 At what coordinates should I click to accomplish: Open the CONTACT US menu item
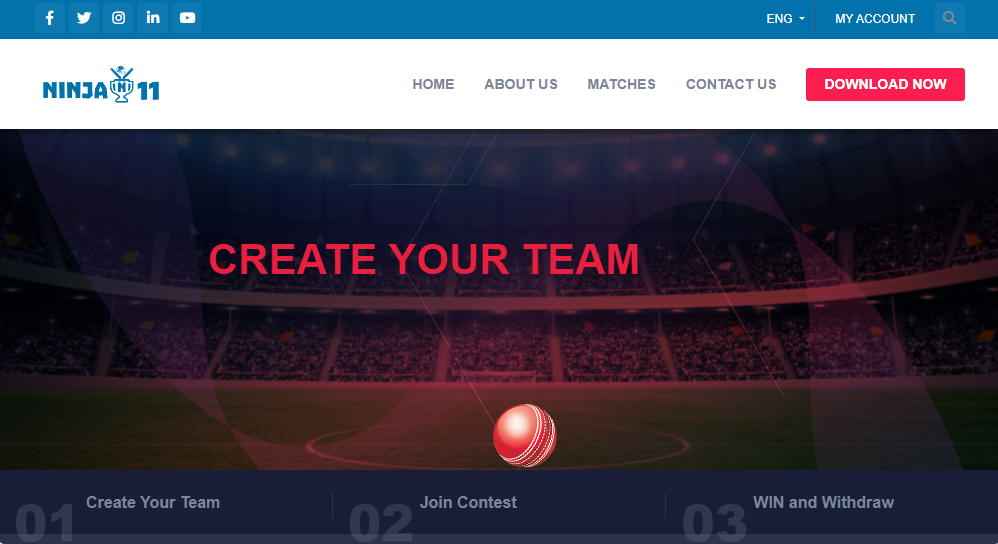click(731, 84)
